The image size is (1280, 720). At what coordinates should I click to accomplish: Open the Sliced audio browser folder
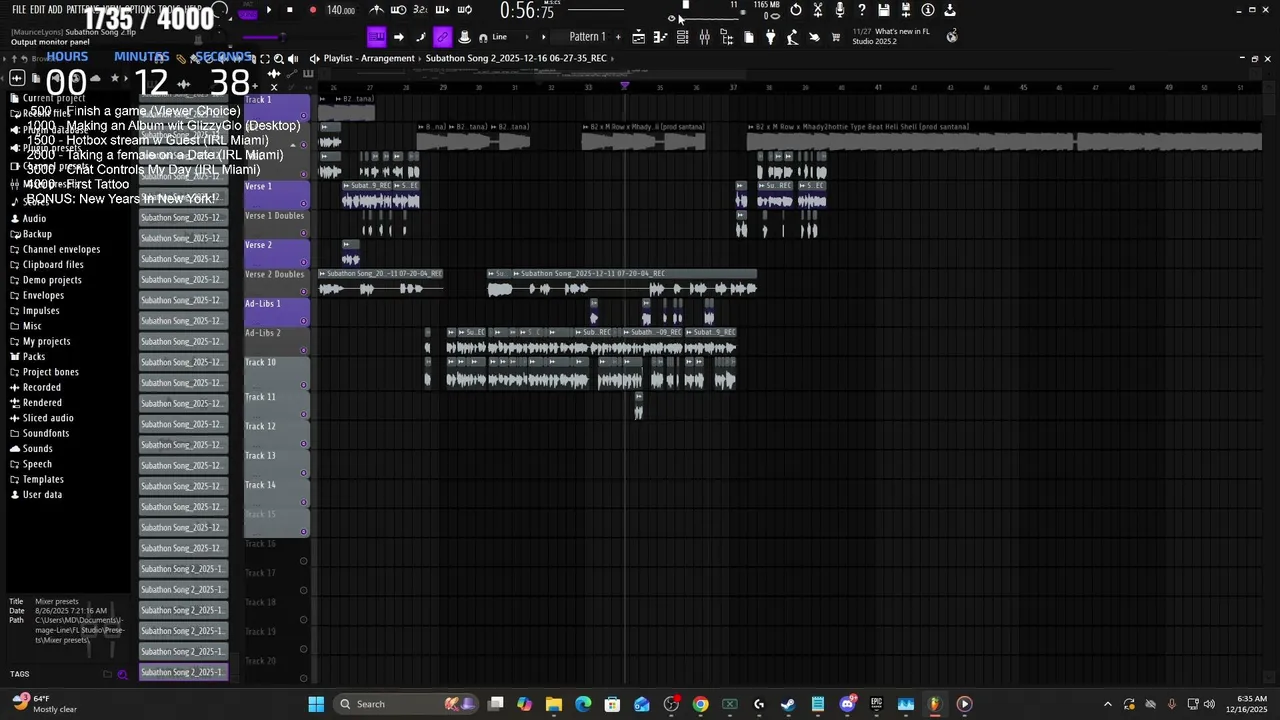[42, 418]
